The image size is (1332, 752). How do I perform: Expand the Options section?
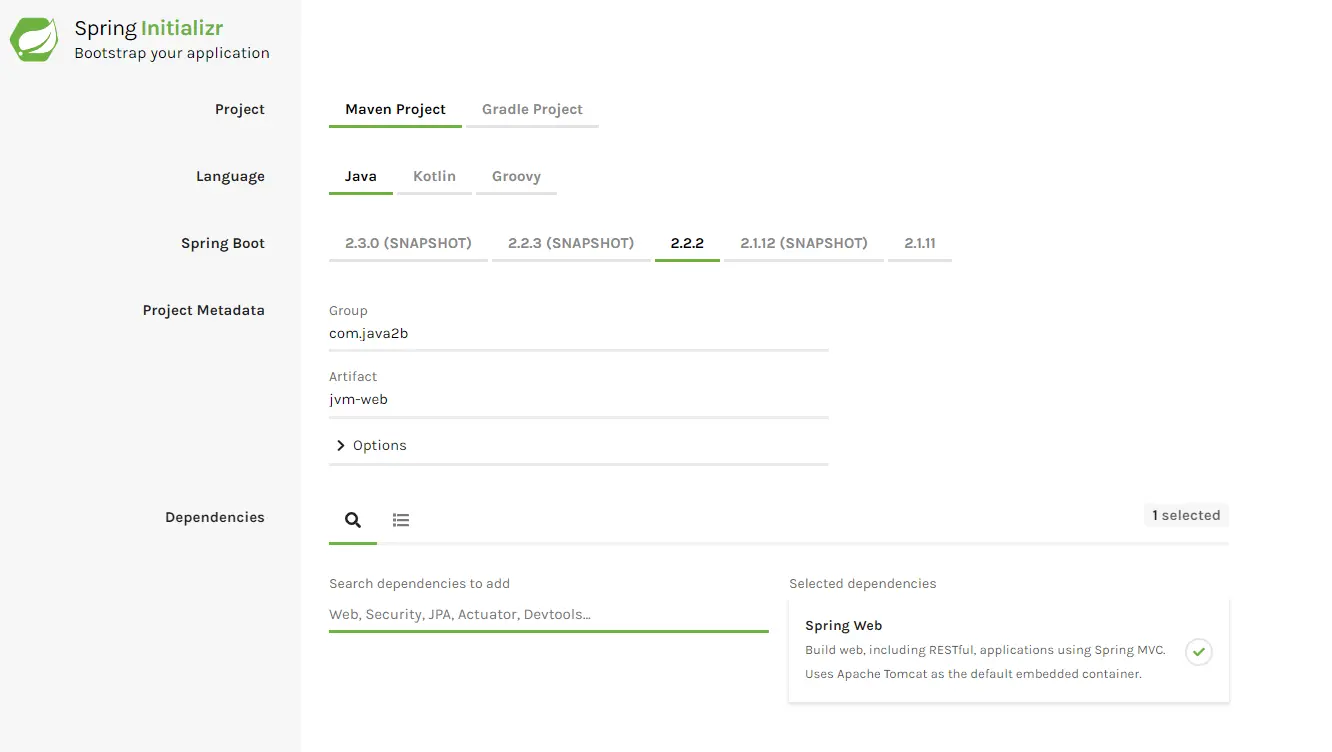click(371, 446)
